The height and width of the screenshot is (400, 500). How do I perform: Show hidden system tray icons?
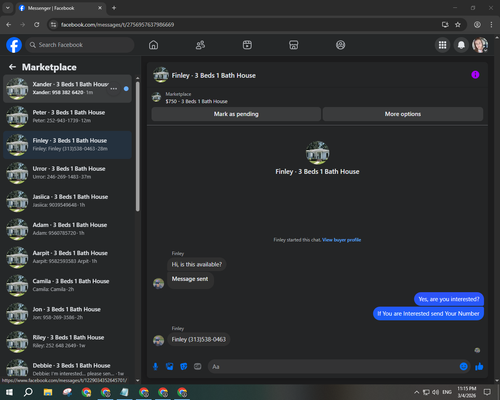click(x=417, y=392)
